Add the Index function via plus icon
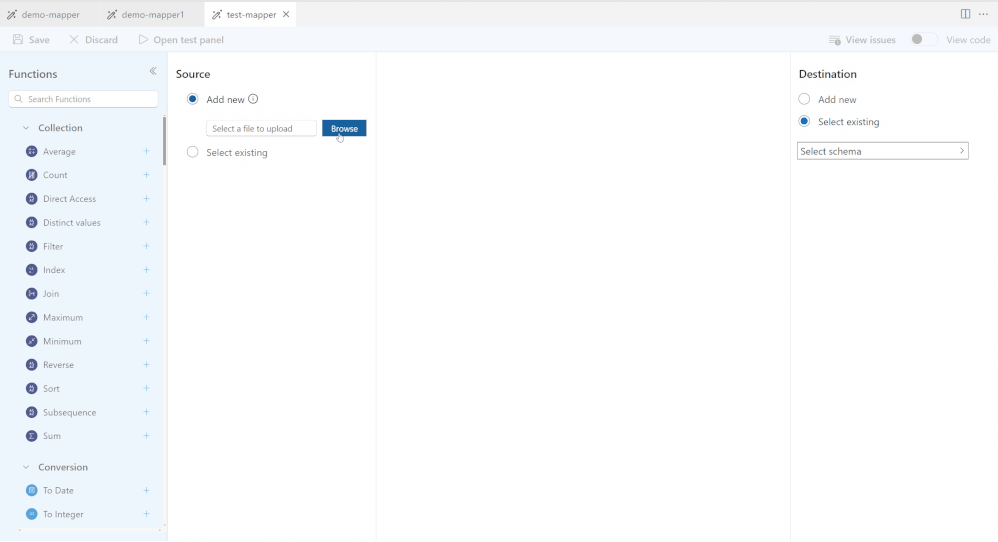 (x=146, y=270)
